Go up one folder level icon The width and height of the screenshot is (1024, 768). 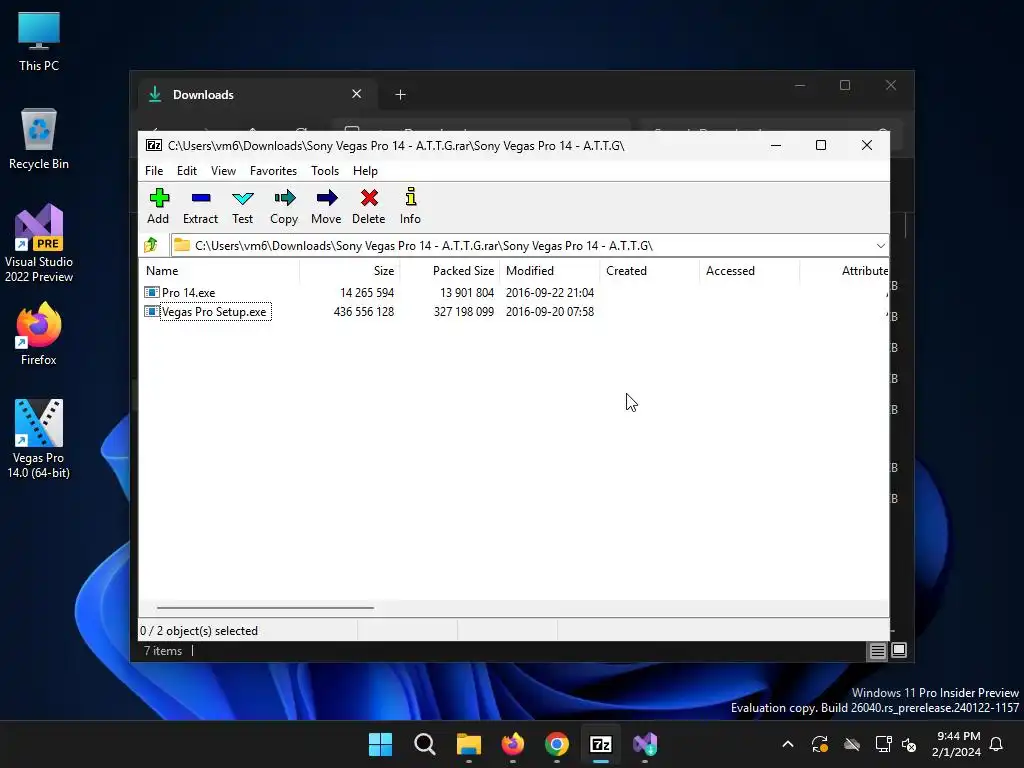coord(152,246)
